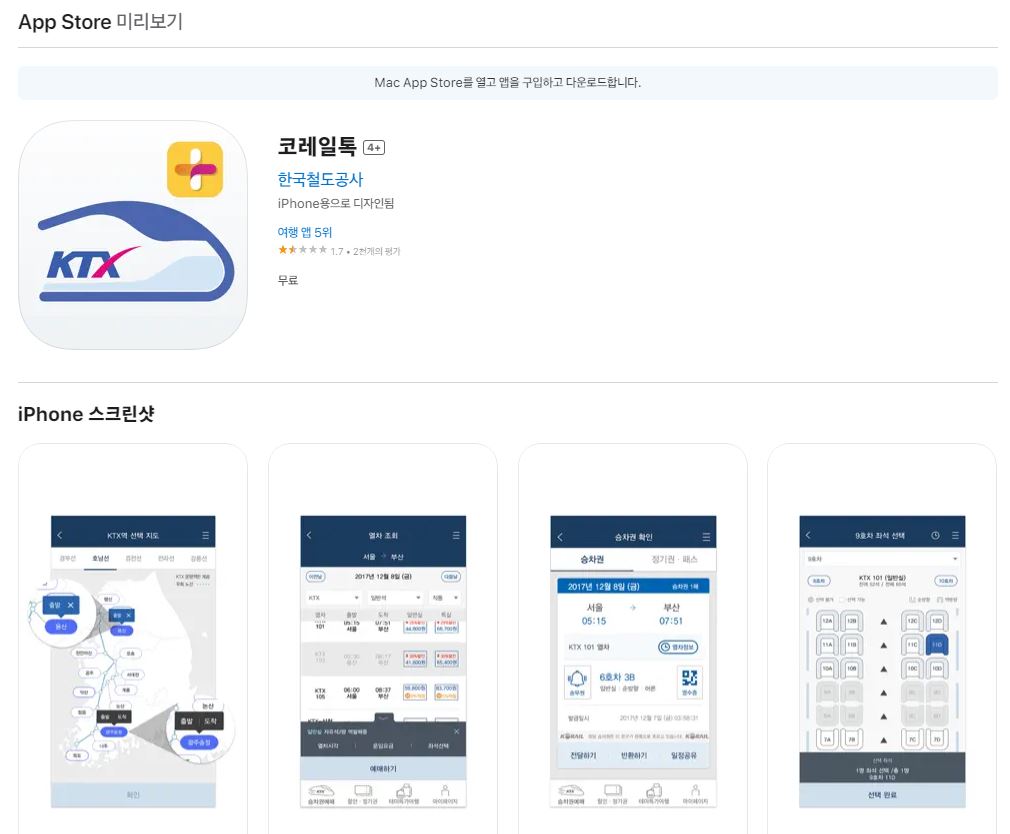The width and height of the screenshot is (1010, 834).
Task: Click the Mac App Store download notice banner
Action: click(x=508, y=82)
